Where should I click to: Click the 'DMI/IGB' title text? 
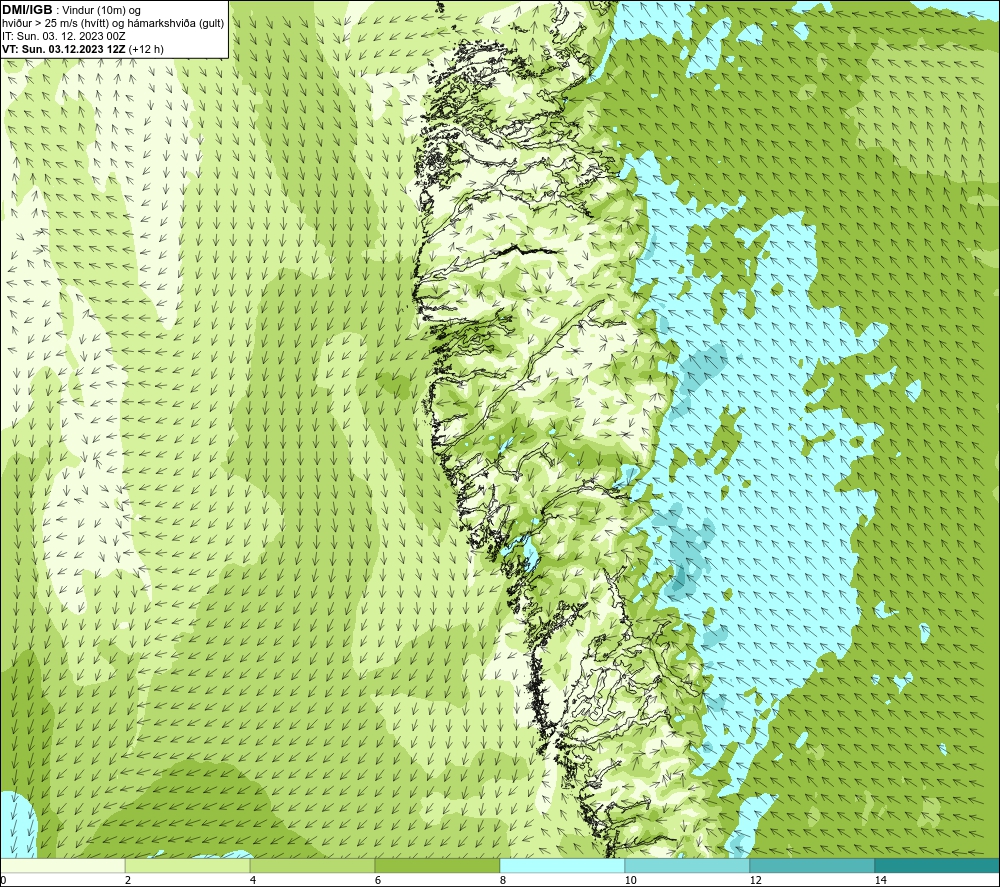27,10
